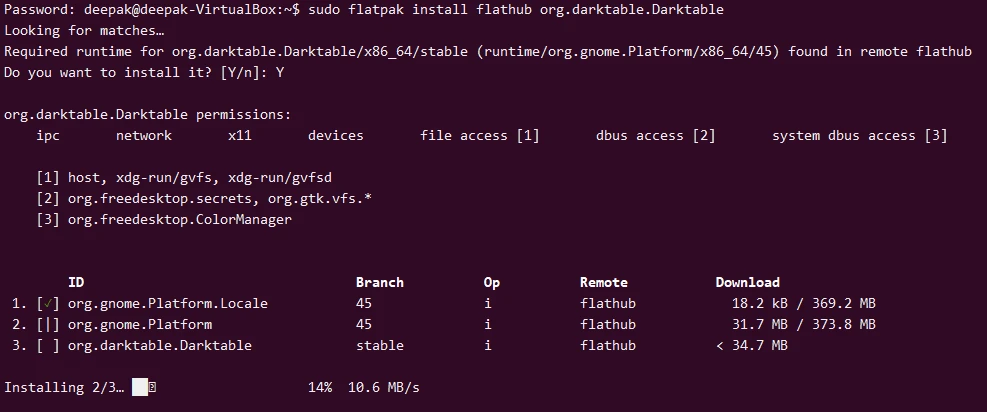Viewport: 987px width, 412px height.
Task: Click the Download column header
Action: tap(748, 282)
